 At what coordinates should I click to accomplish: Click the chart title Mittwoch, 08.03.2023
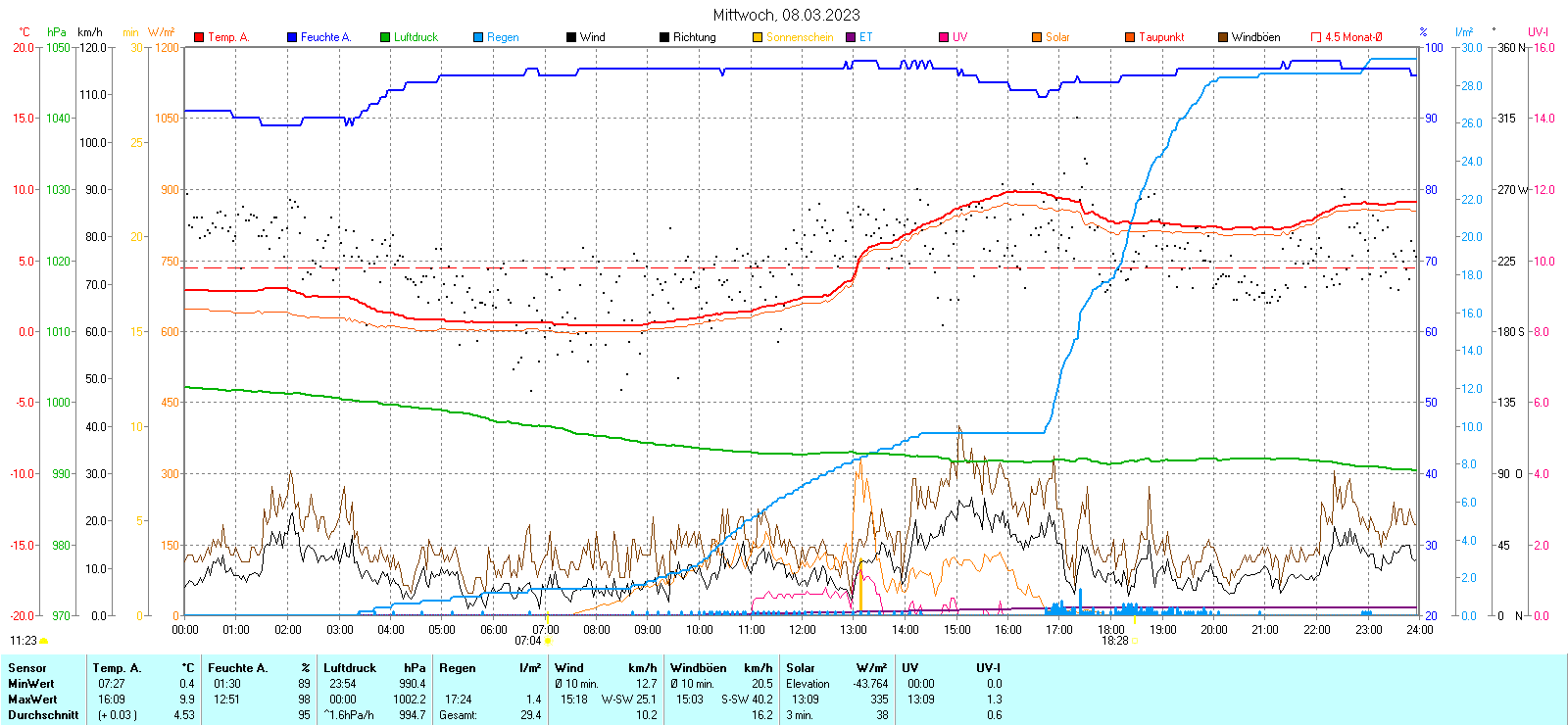[786, 15]
